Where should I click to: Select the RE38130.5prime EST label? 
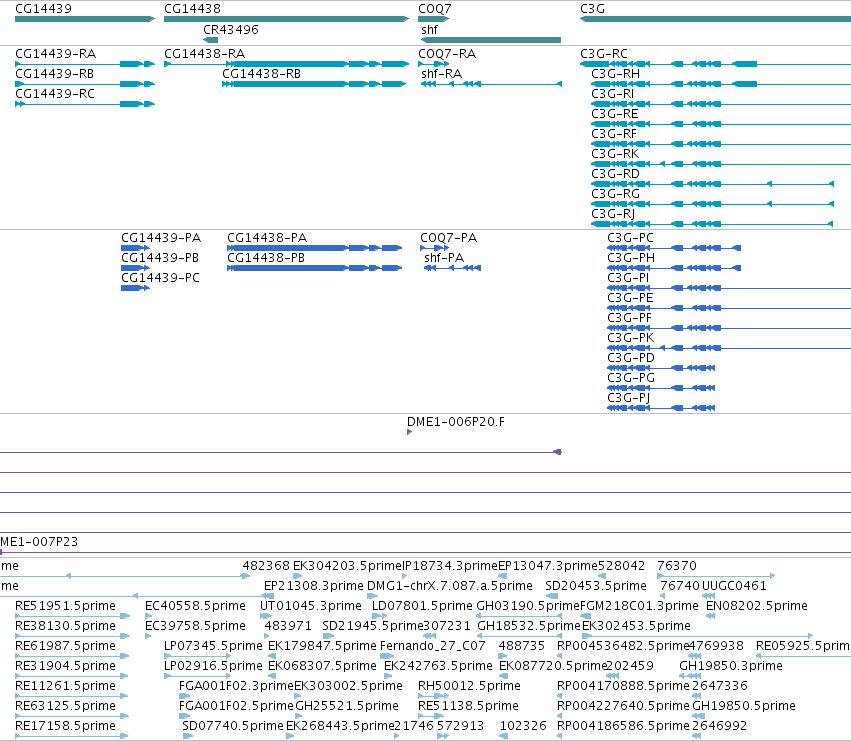click(65, 626)
